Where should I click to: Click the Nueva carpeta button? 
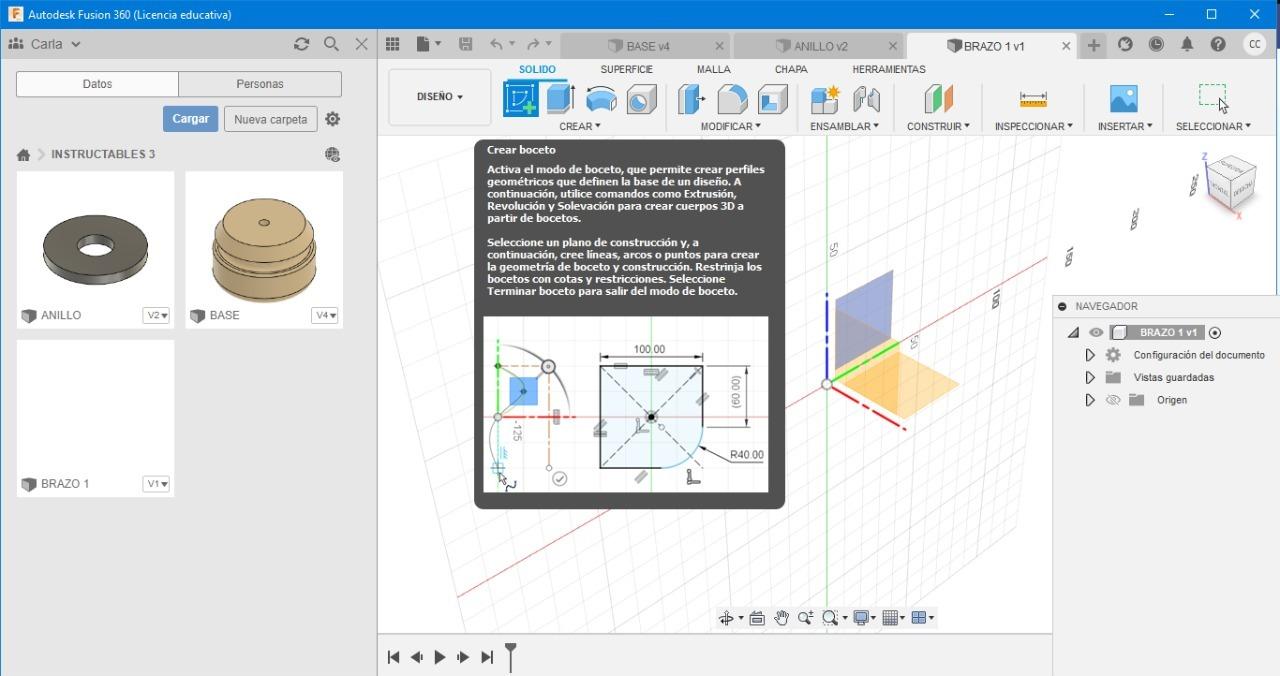point(270,119)
